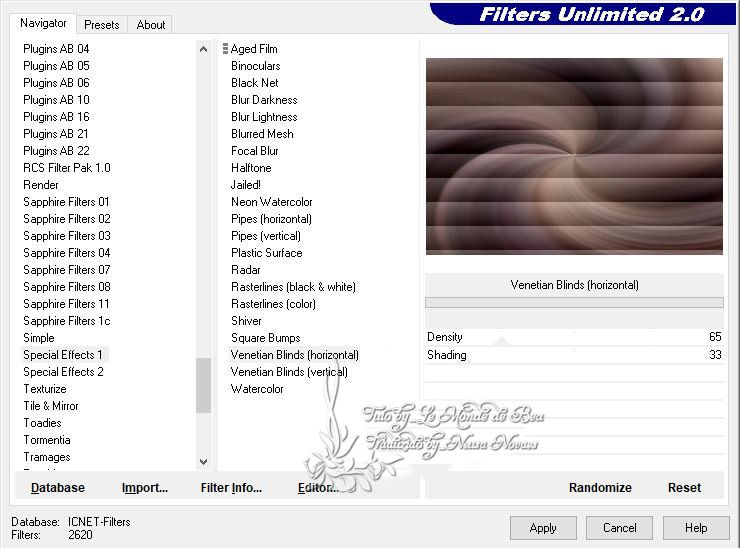Select Sapphire Filters 01
This screenshot has width=740, height=548.
(66, 202)
